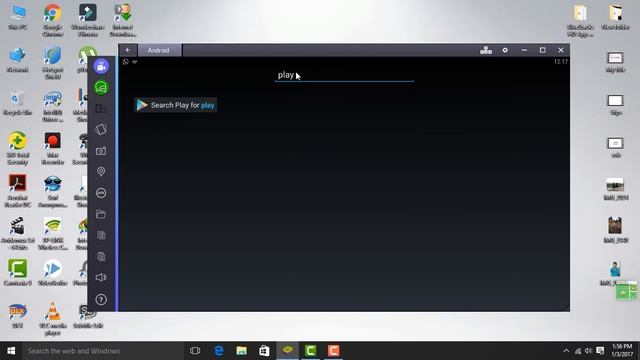Image resolution: width=640 pixels, height=360 pixels.
Task: Launch Microsoft Edge from the taskbar
Action: [219, 351]
